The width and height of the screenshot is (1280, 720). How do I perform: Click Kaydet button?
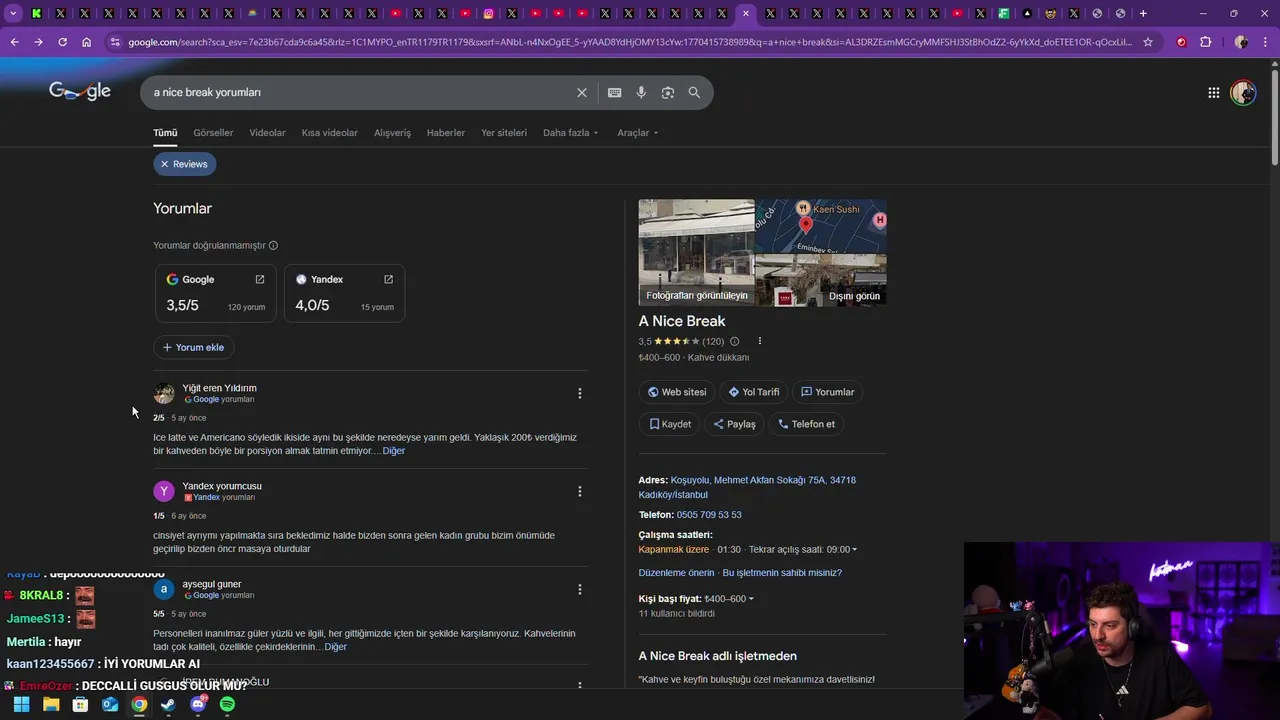tap(670, 424)
